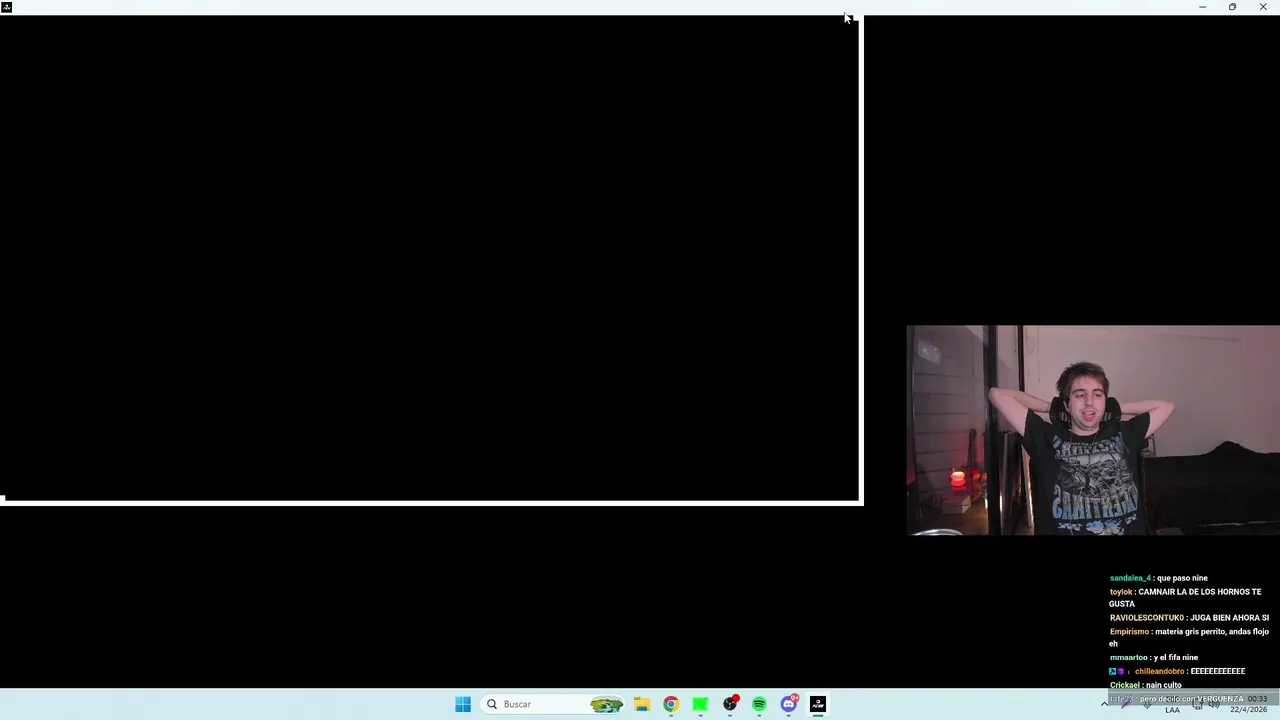This screenshot has height=720, width=1280.
Task: Click the chat message 'nain culto'
Action: point(1163,685)
